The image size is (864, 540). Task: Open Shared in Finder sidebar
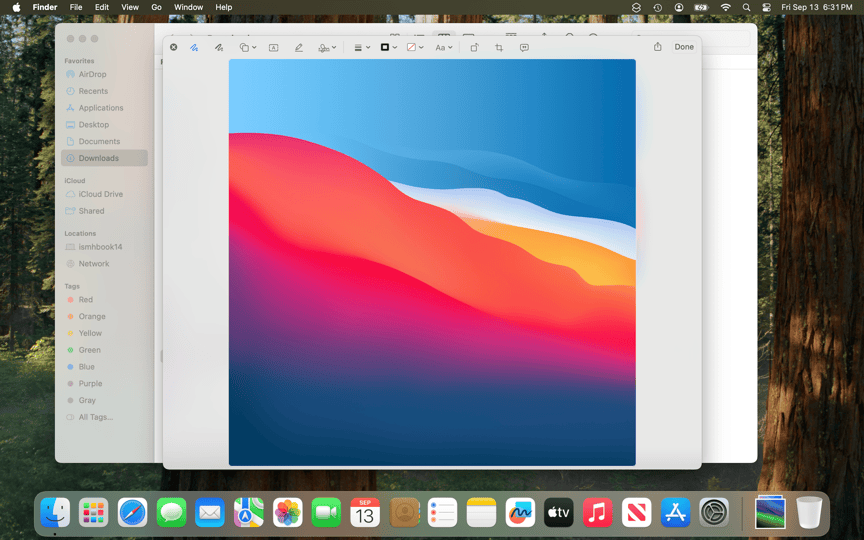click(x=104, y=211)
